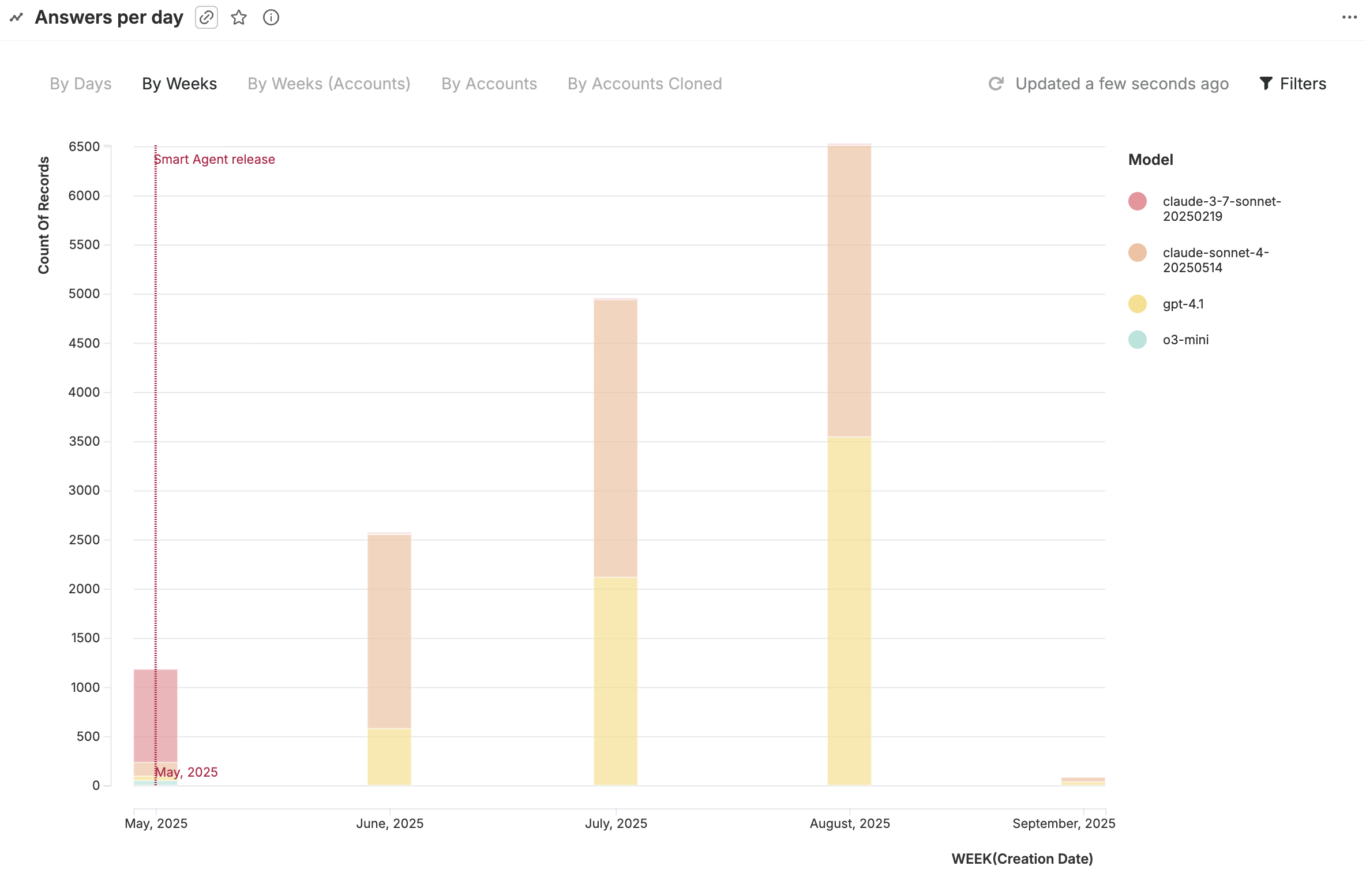Open the By Accounts Cloned tab
1366x896 pixels.
(x=644, y=84)
